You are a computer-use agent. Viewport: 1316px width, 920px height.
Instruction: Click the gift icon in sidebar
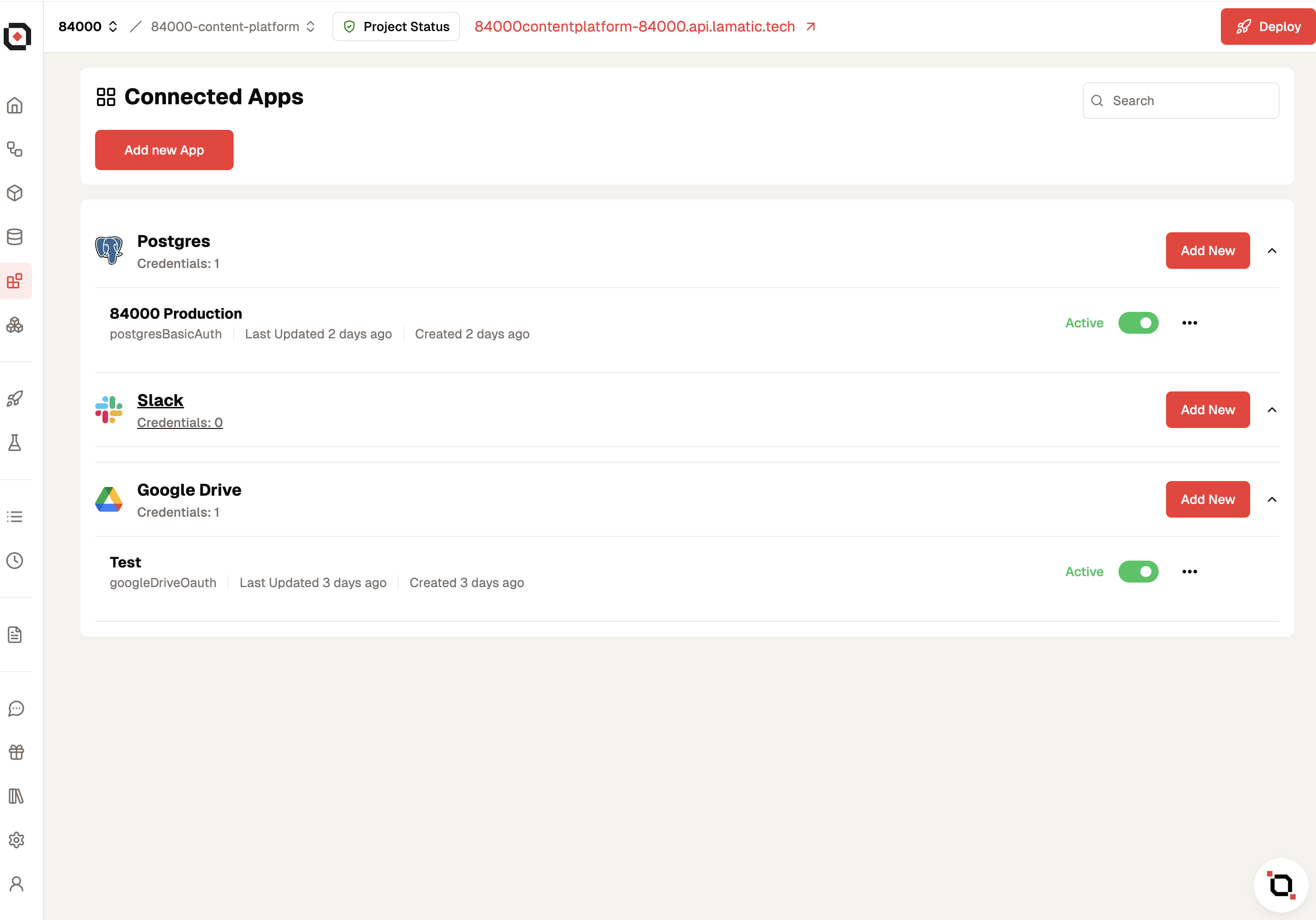point(16,752)
